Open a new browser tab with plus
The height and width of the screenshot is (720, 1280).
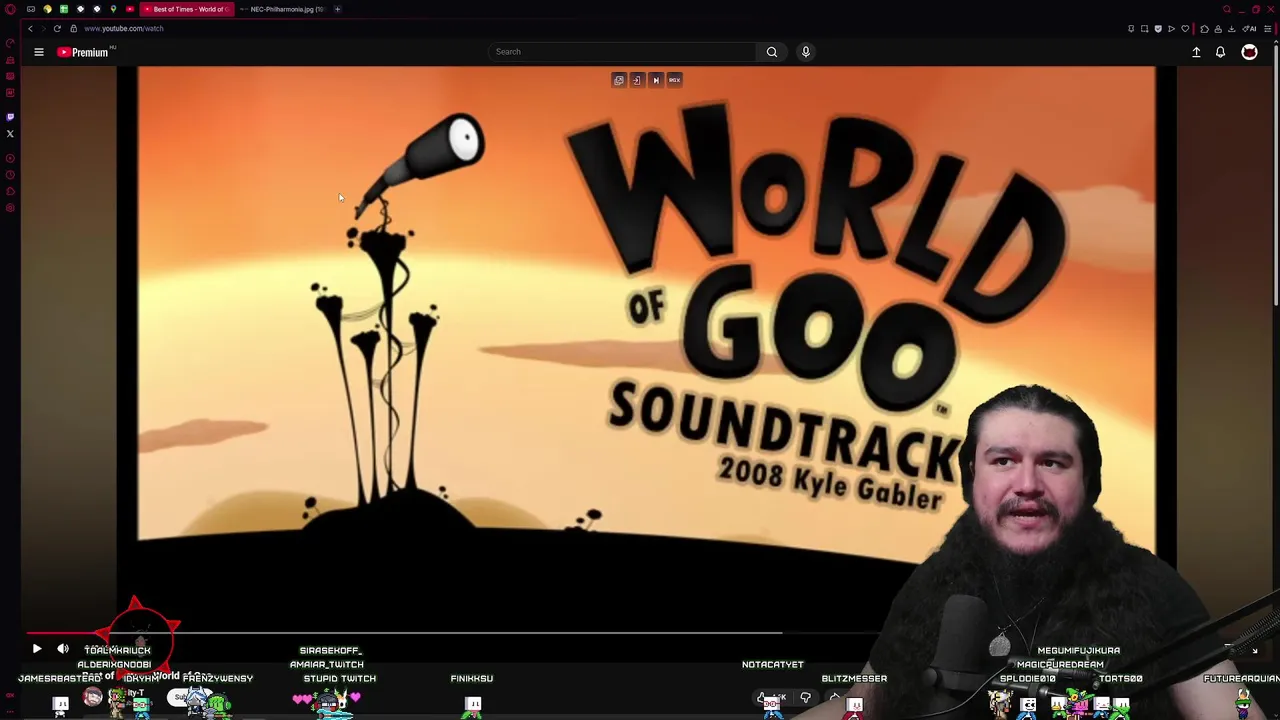[337, 9]
